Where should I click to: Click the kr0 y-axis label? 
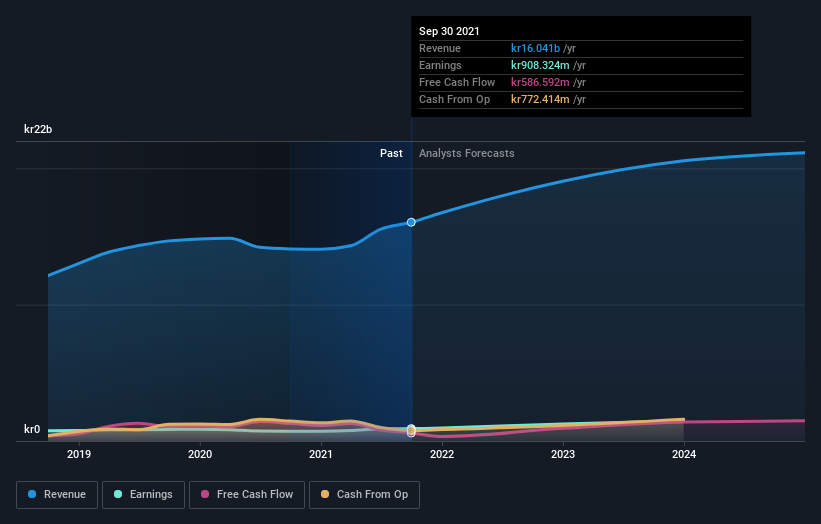32,429
